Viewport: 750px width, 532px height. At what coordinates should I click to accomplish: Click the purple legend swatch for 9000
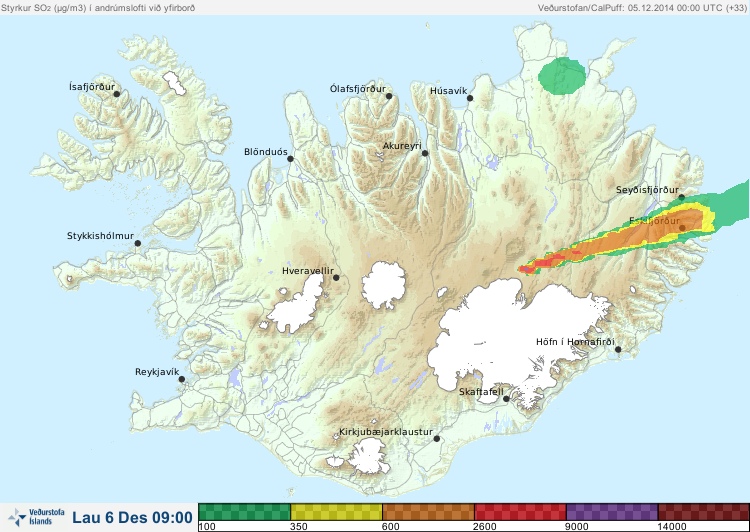[x=612, y=511]
